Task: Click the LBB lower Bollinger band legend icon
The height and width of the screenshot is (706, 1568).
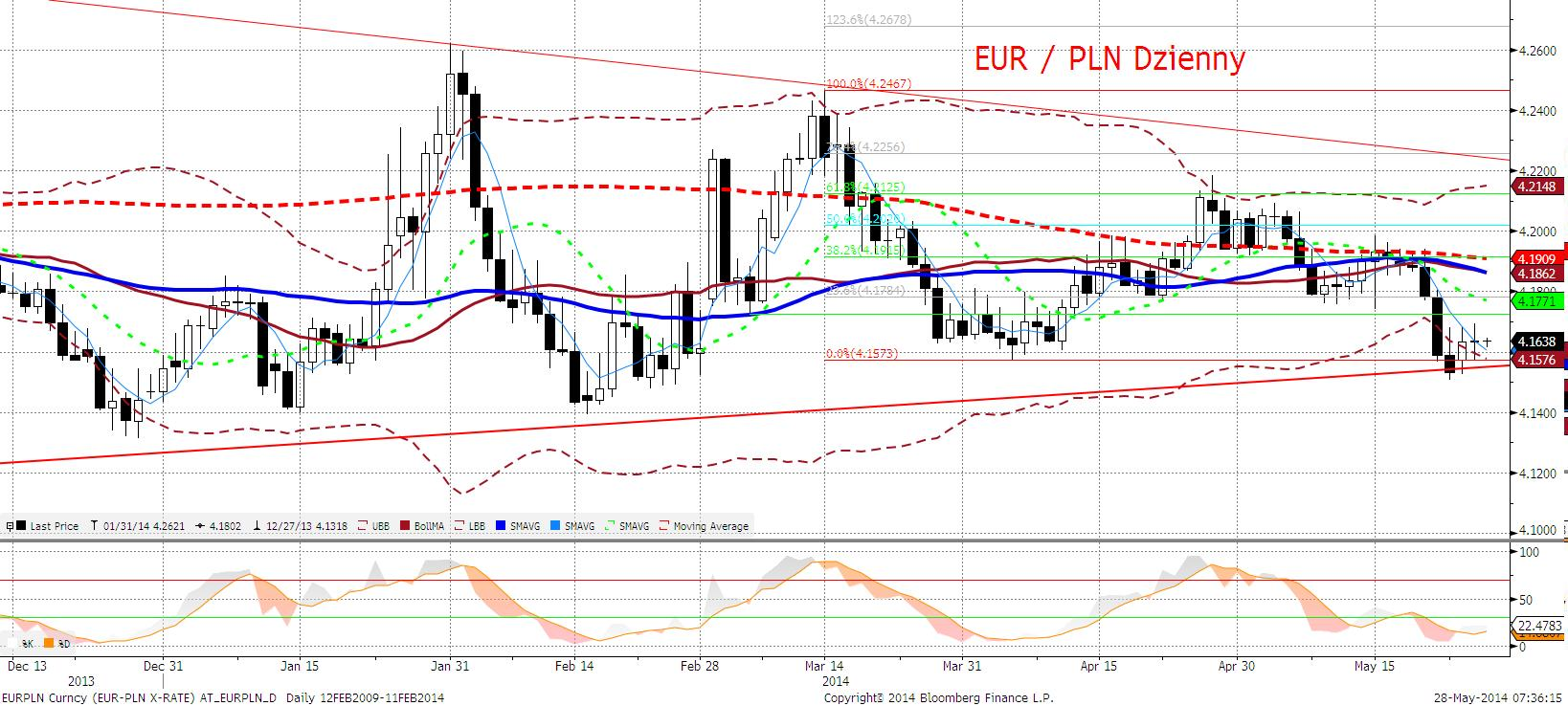Action: click(x=459, y=526)
